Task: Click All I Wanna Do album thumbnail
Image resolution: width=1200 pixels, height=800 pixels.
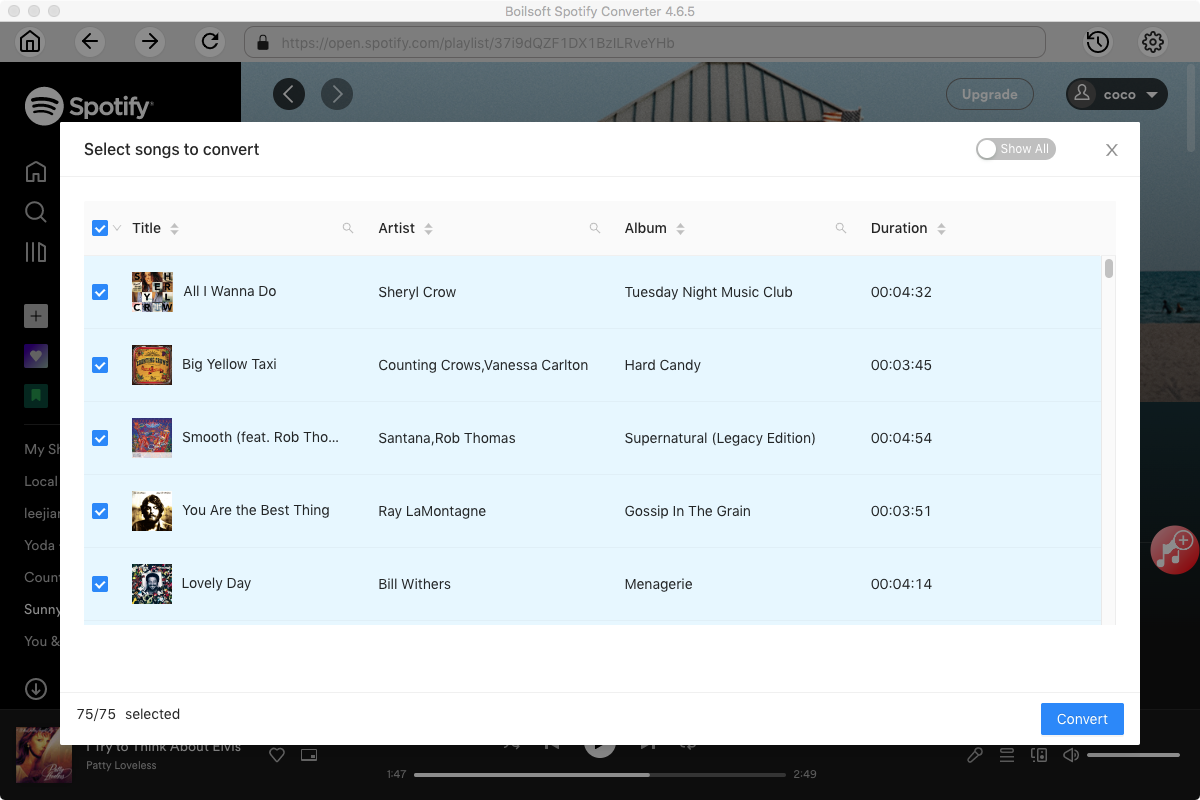Action: coord(152,292)
